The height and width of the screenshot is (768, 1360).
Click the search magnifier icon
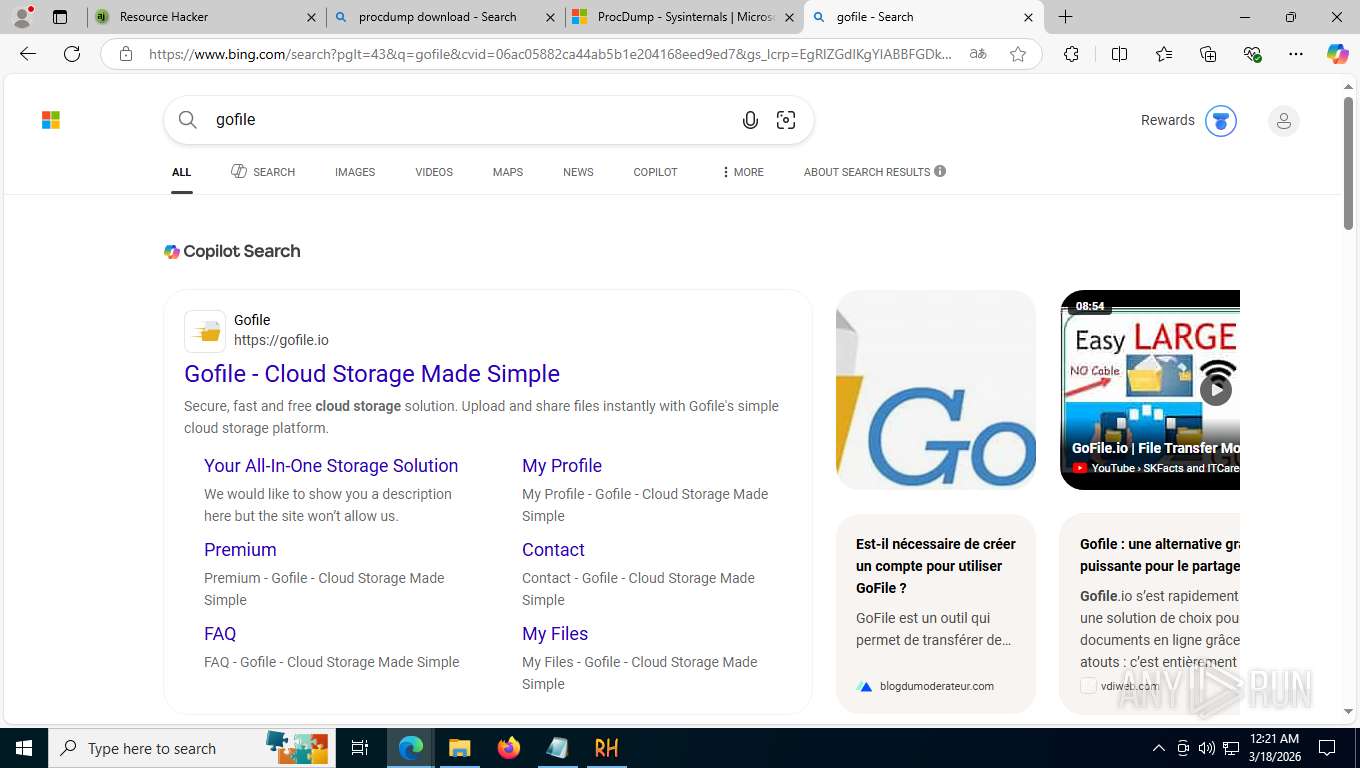[188, 120]
